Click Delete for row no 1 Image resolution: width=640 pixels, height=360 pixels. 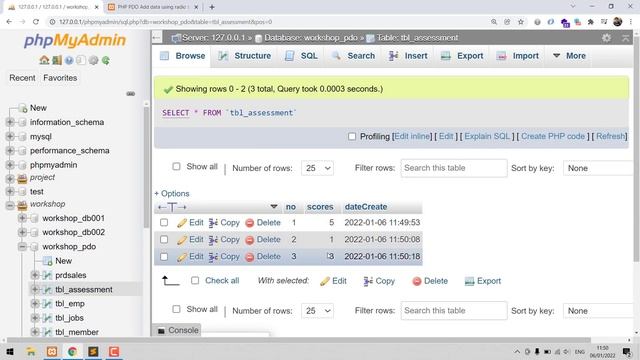click(x=263, y=223)
